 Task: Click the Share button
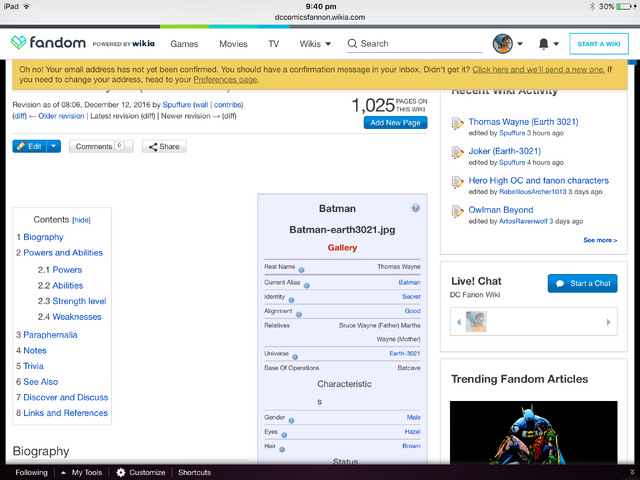pyautogui.click(x=164, y=147)
